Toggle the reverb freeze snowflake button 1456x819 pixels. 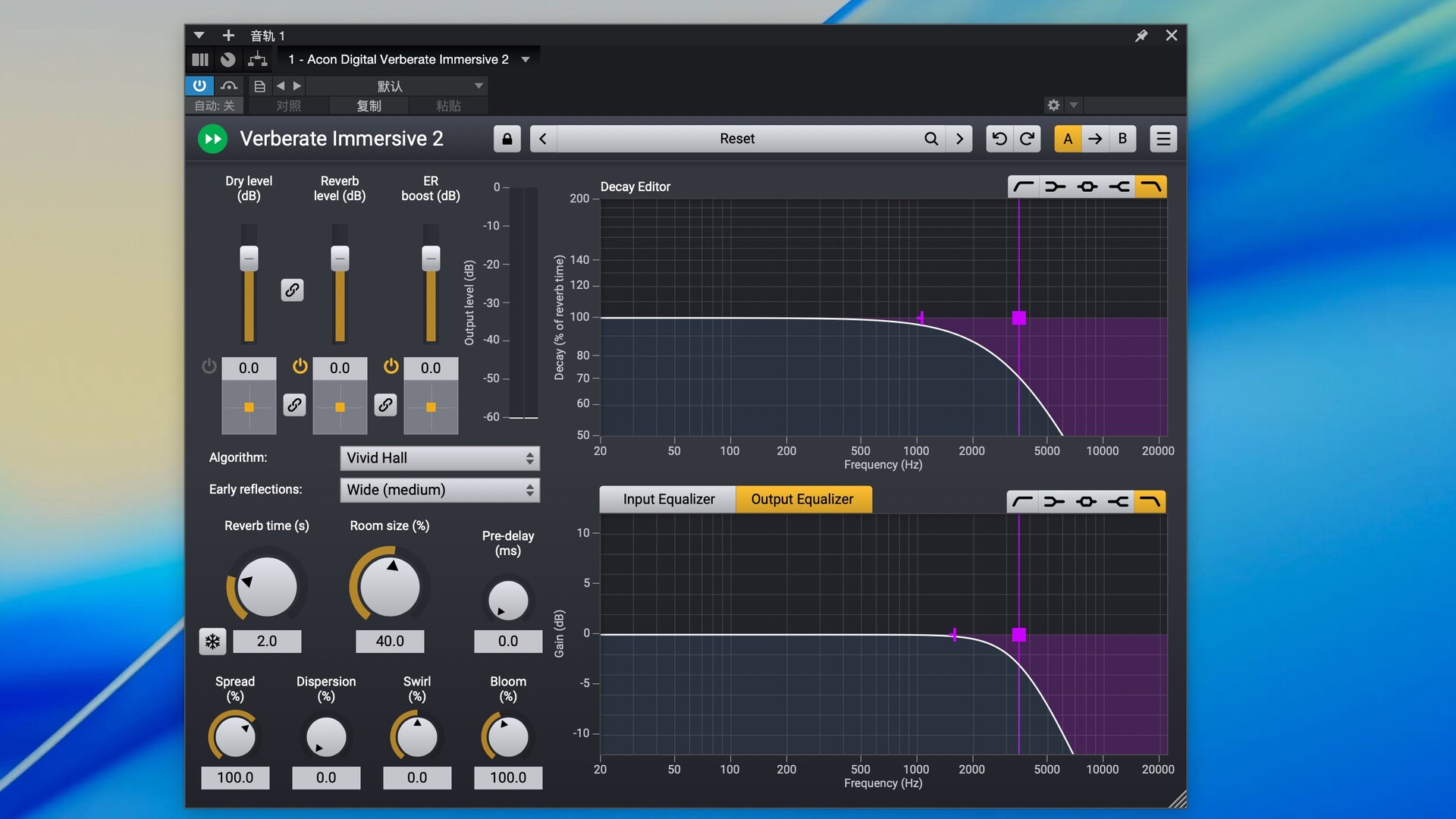[213, 642]
